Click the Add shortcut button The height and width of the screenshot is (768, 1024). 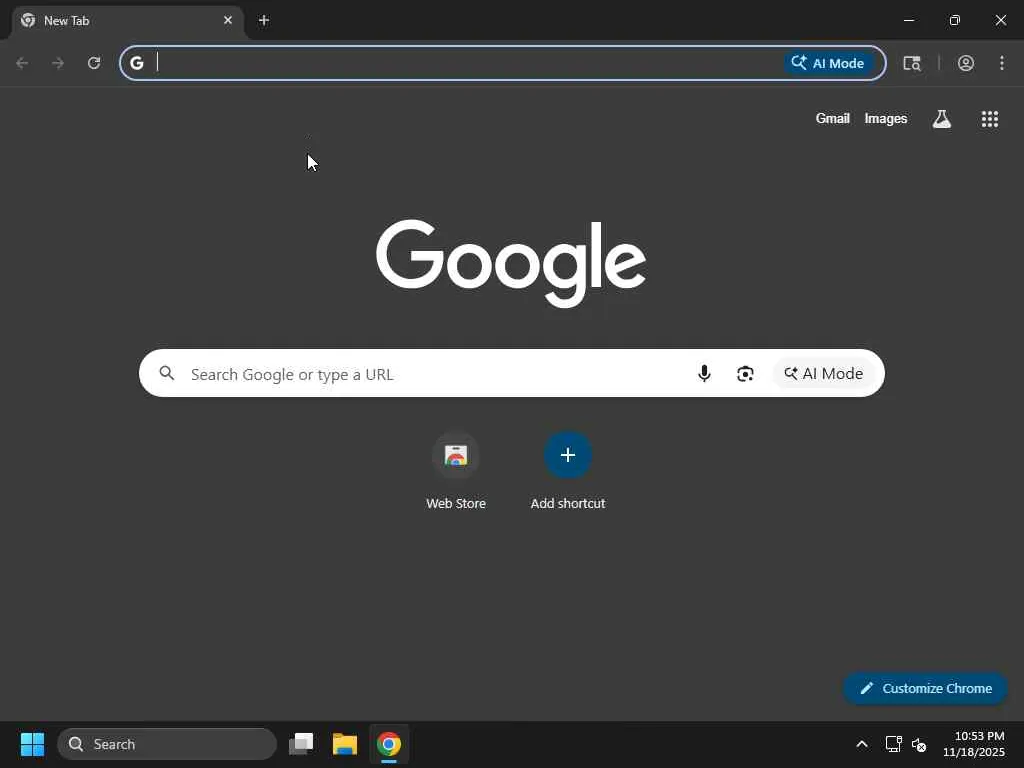pos(568,470)
